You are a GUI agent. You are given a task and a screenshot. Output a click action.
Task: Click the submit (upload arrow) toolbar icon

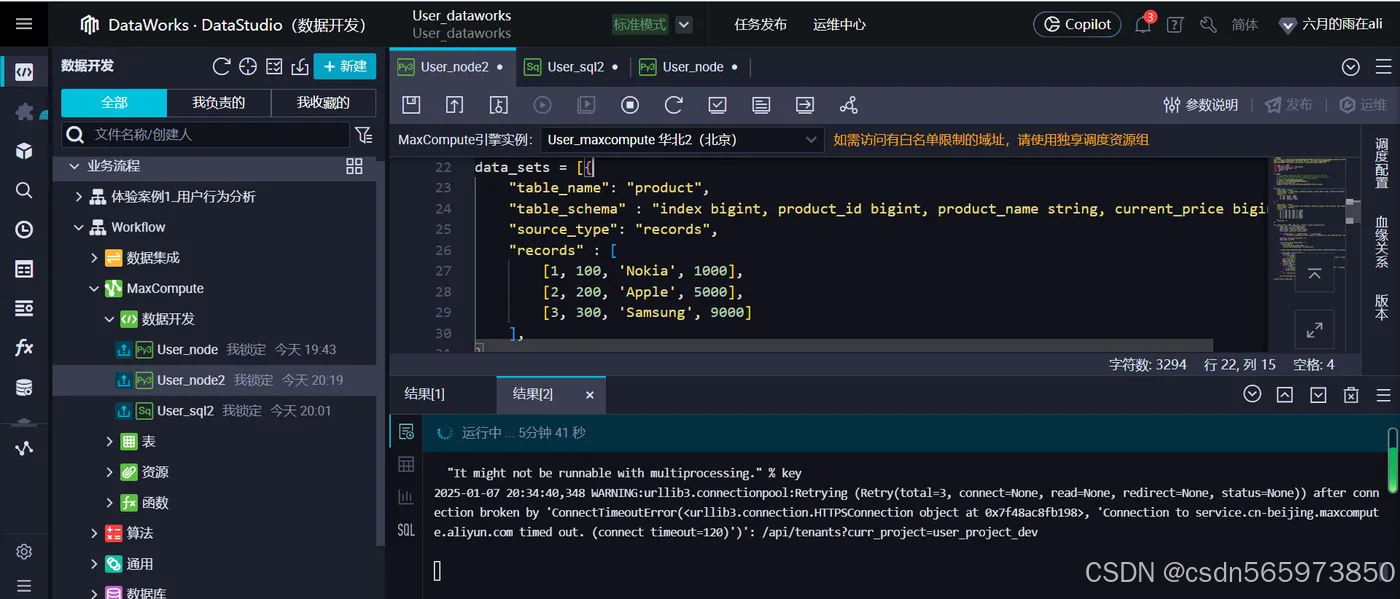point(454,105)
